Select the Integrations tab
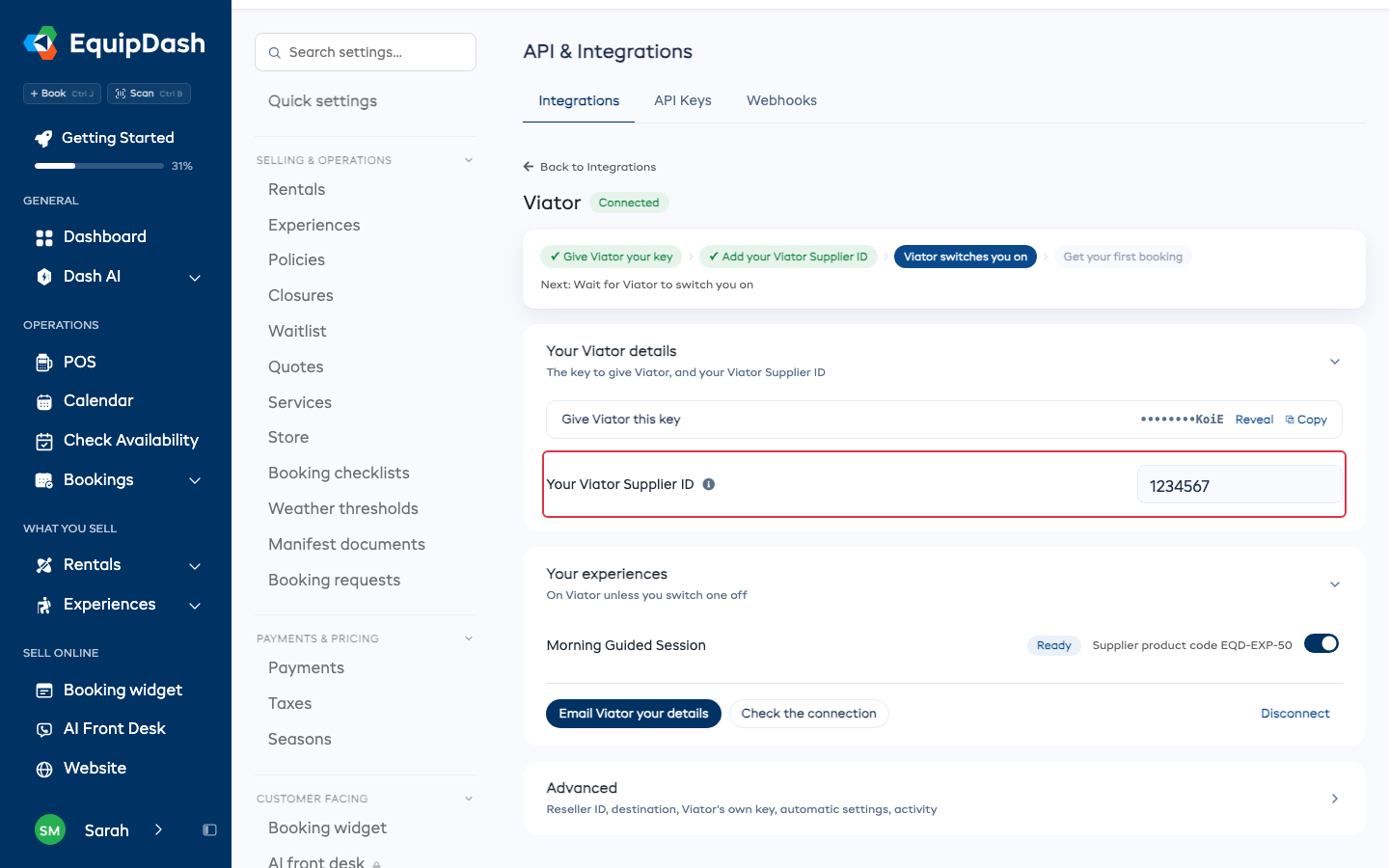 click(x=579, y=100)
